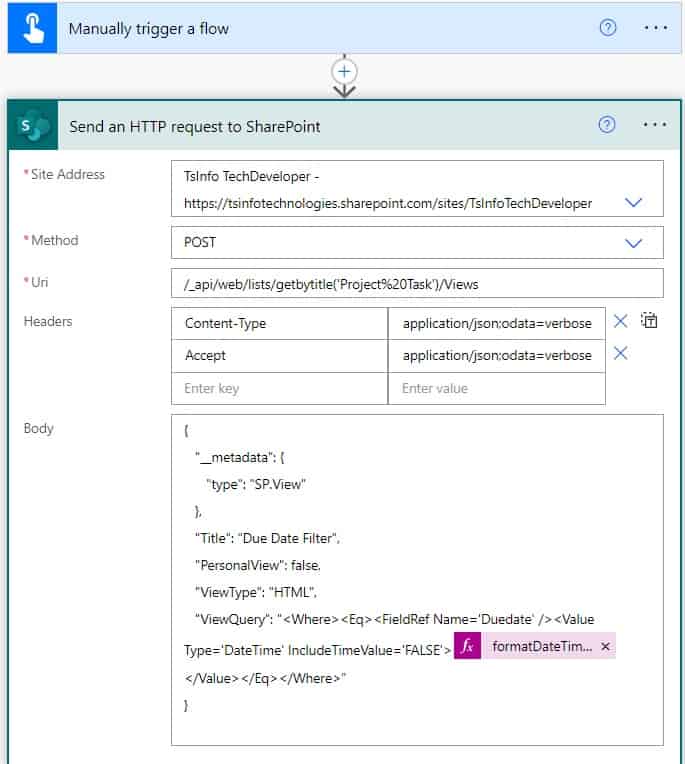Click the Body label

click(x=38, y=428)
